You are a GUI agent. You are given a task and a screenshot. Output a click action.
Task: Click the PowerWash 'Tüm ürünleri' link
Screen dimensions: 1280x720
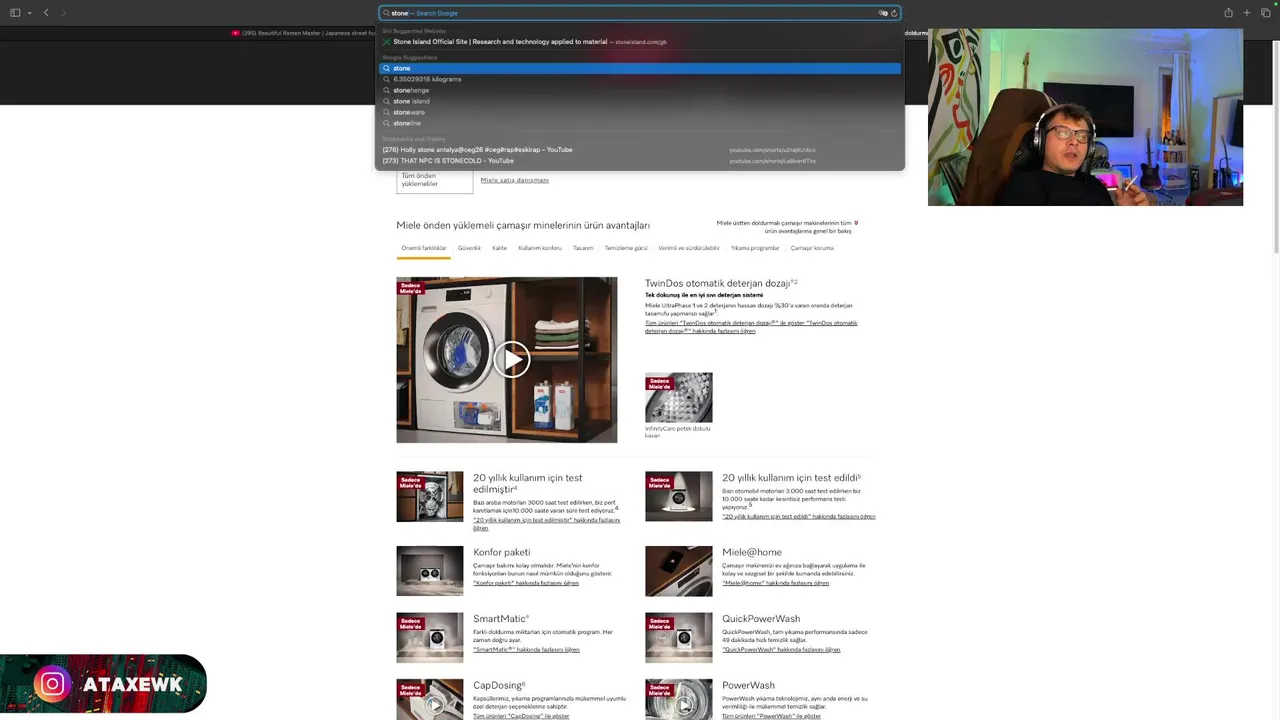click(771, 716)
